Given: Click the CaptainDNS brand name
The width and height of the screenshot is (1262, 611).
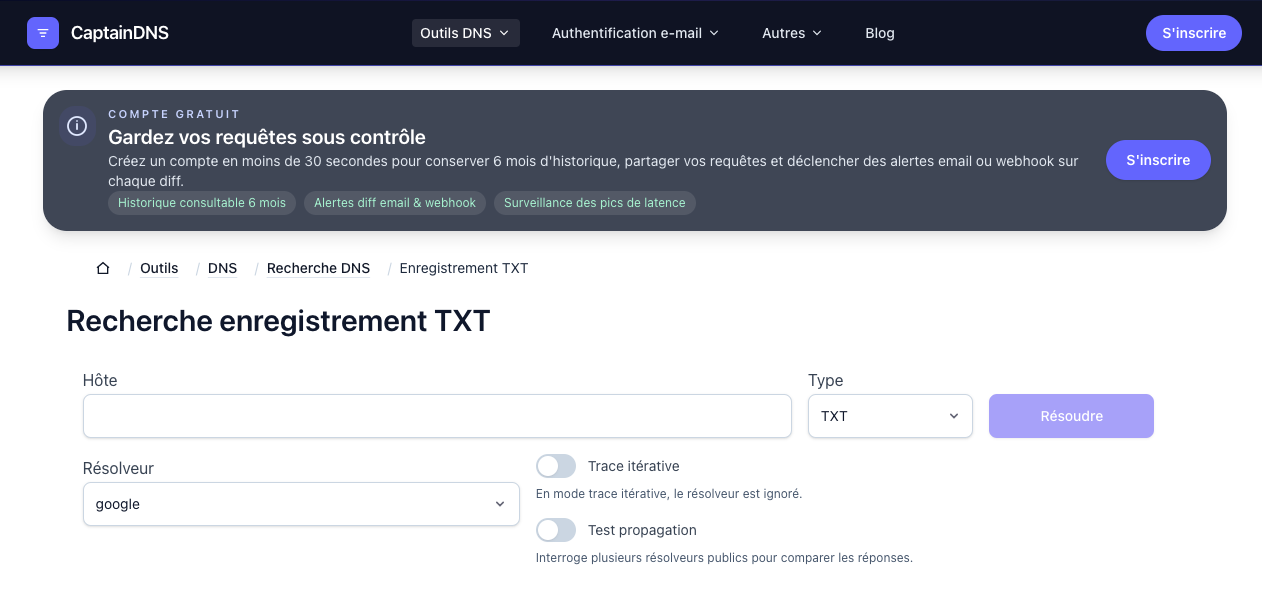Looking at the screenshot, I should coord(119,33).
